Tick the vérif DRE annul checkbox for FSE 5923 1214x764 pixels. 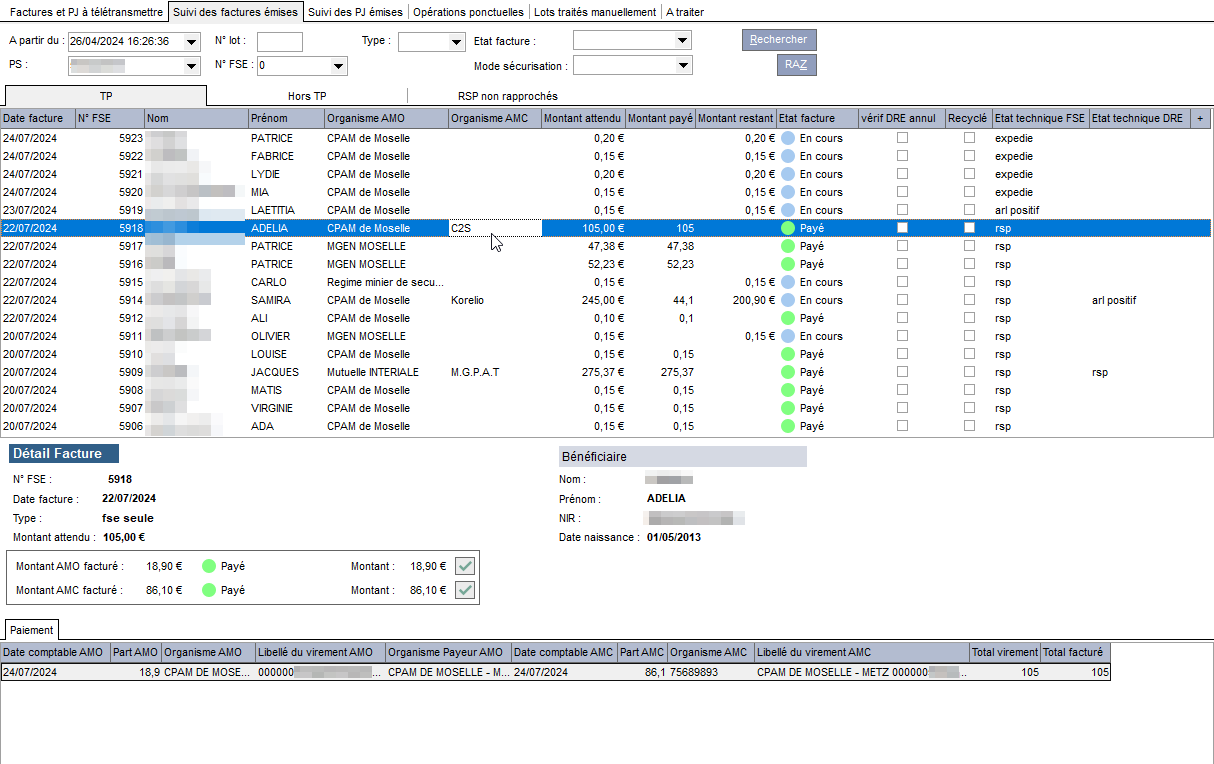pyautogui.click(x=902, y=138)
